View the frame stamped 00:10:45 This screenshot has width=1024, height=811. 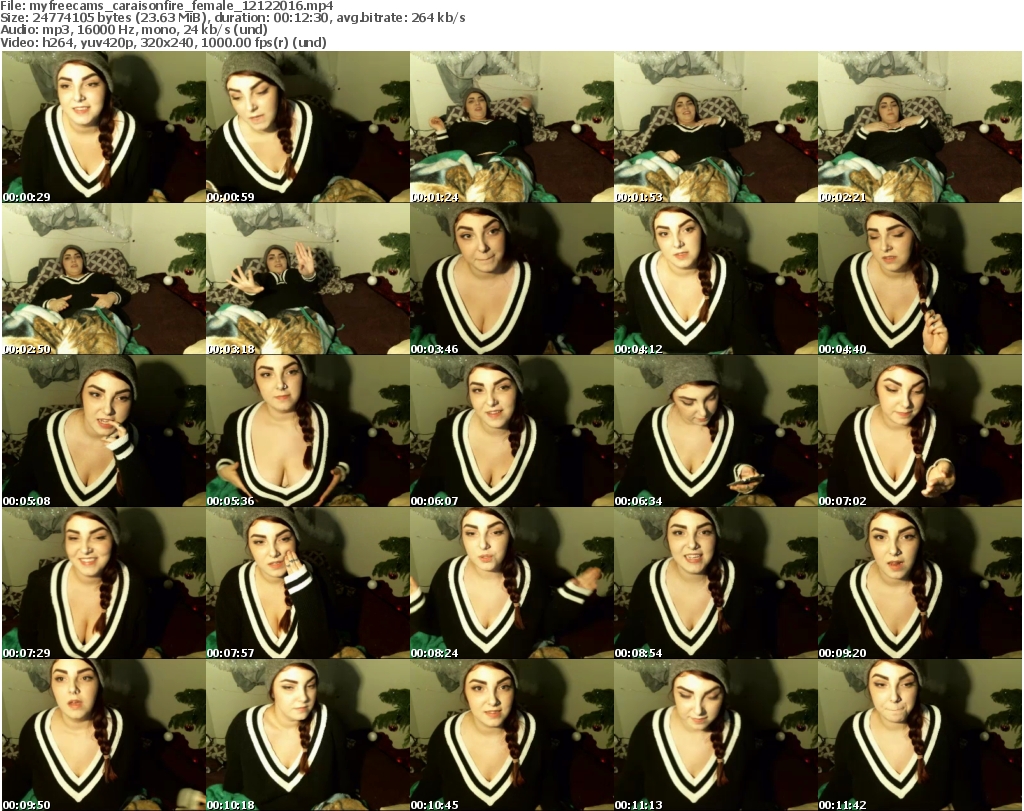(x=511, y=735)
